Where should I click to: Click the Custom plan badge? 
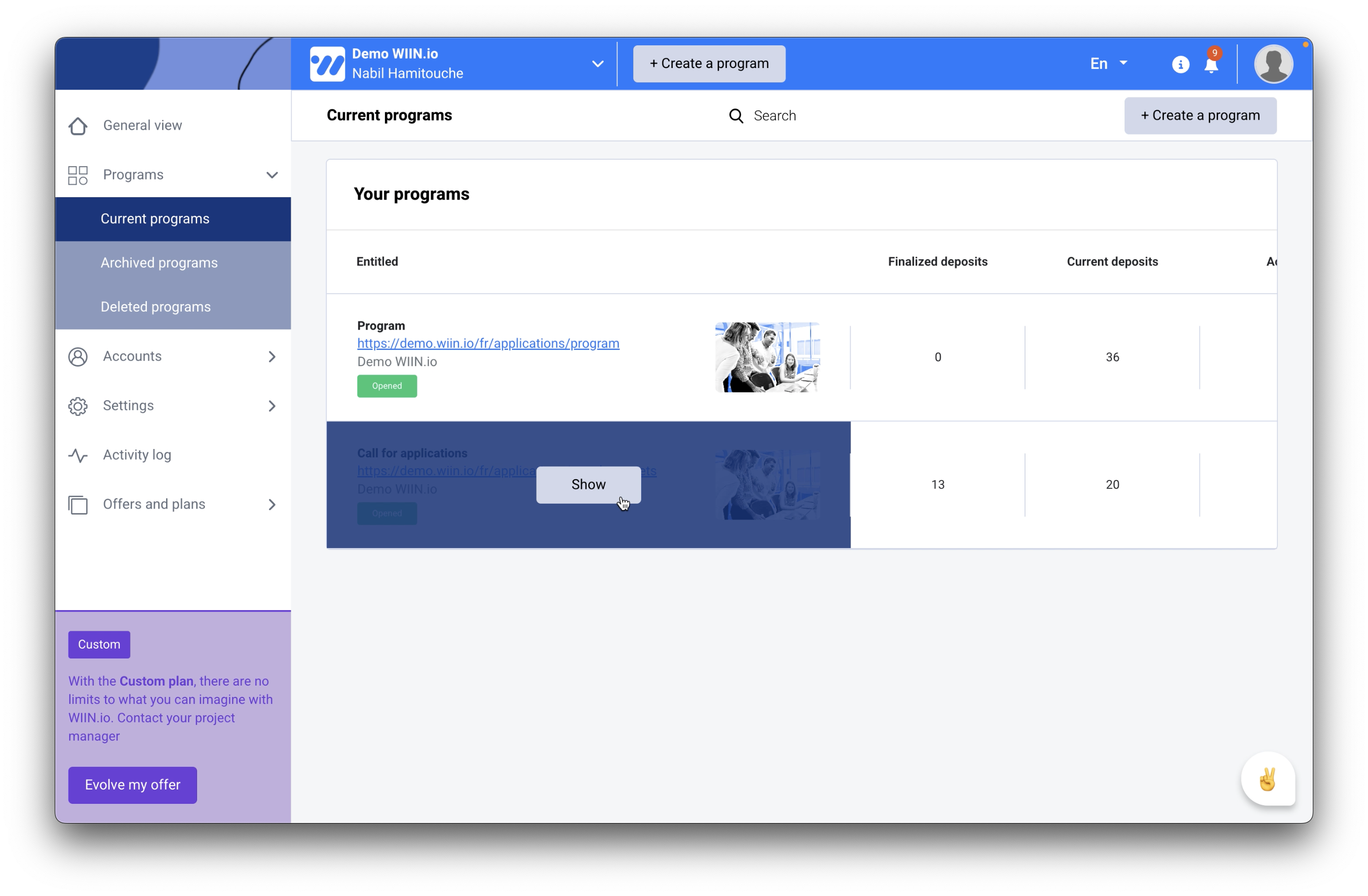click(99, 645)
